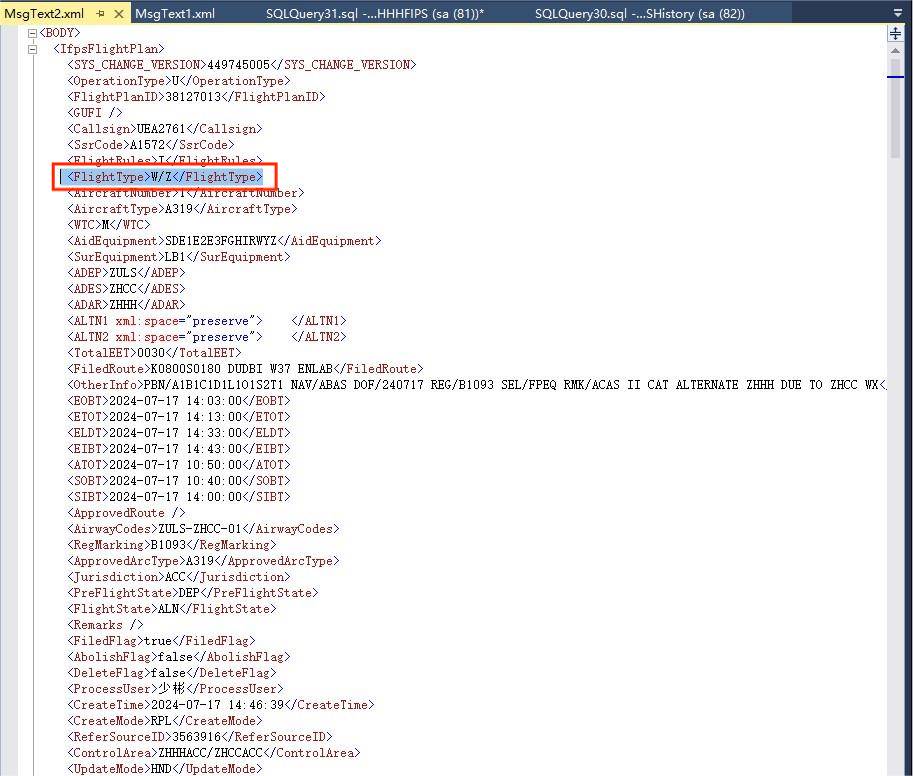Switch to the SQLQuery31.sql tab
This screenshot has width=913, height=776.
(x=374, y=13)
